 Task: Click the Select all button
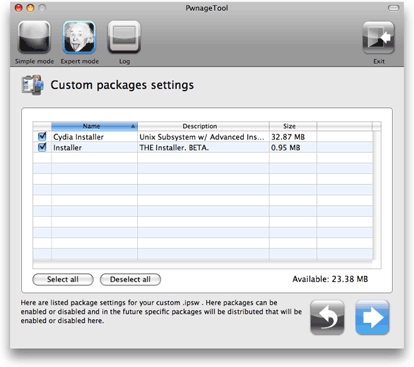pos(63,279)
